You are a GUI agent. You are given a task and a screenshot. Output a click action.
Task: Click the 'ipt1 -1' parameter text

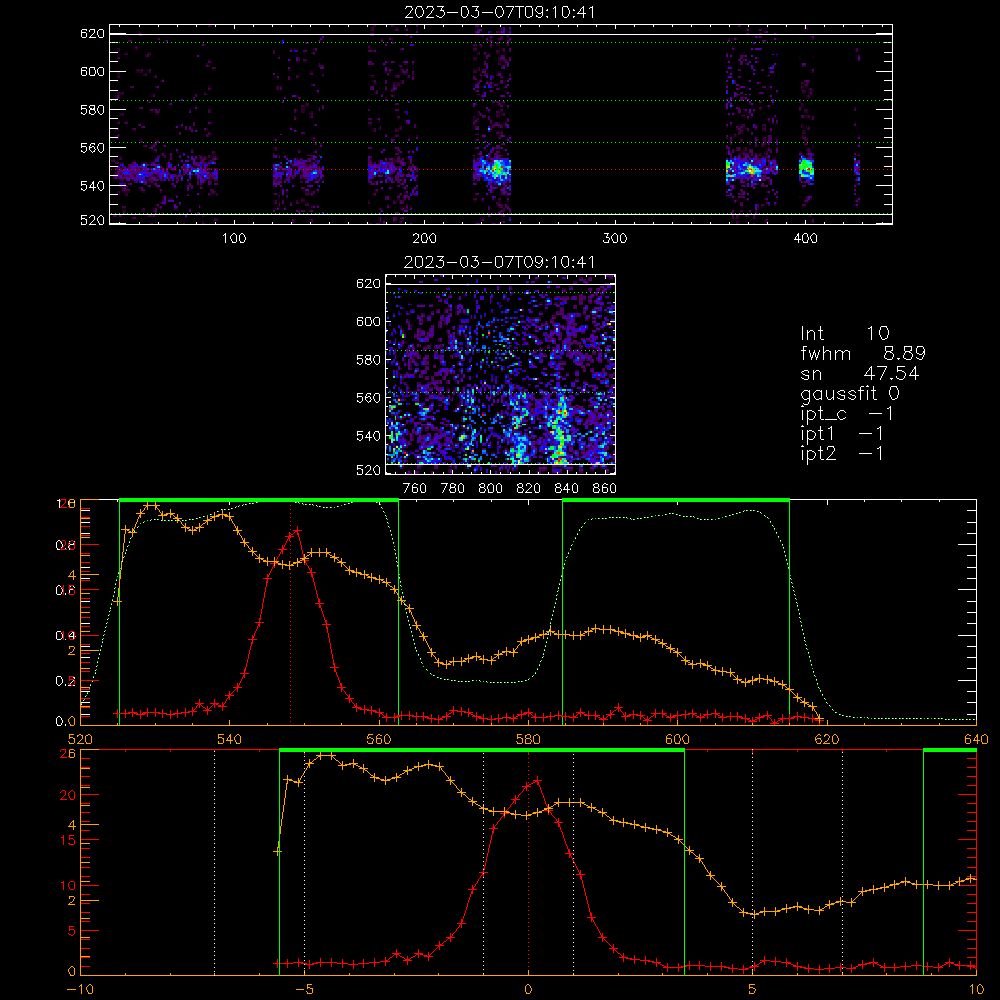click(842, 434)
